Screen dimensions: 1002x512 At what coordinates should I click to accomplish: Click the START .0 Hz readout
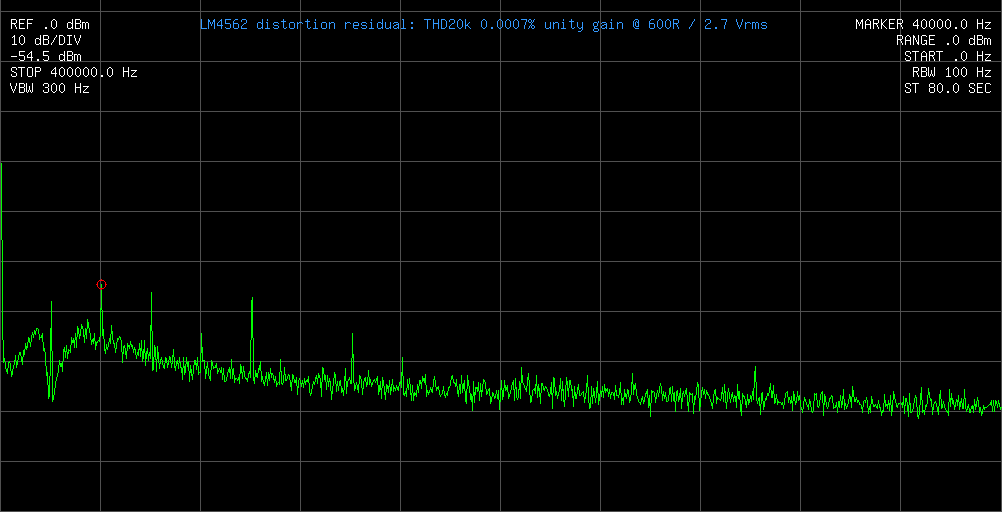click(948, 57)
